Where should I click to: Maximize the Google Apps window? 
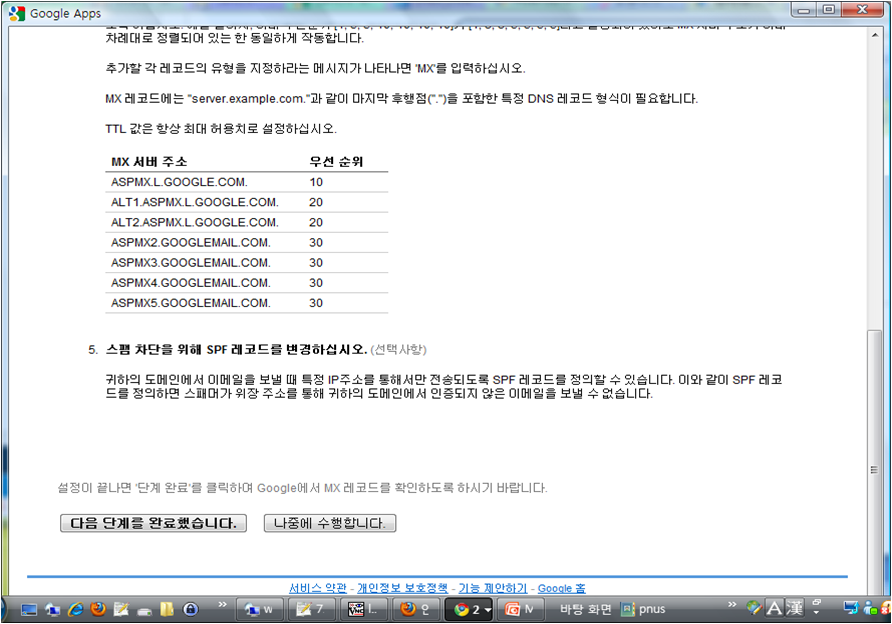pyautogui.click(x=829, y=10)
